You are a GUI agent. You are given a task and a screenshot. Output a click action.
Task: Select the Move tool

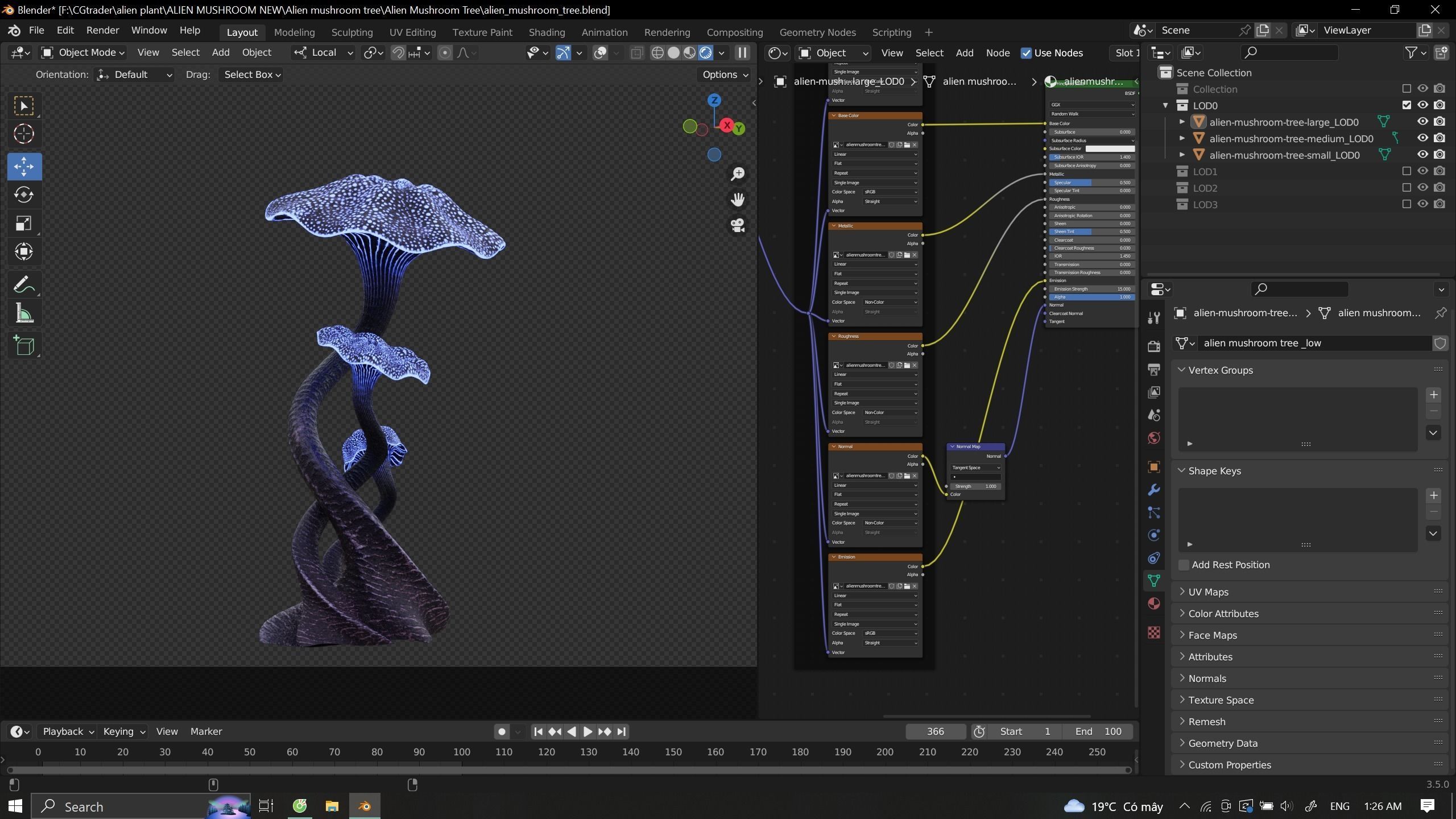click(x=24, y=167)
